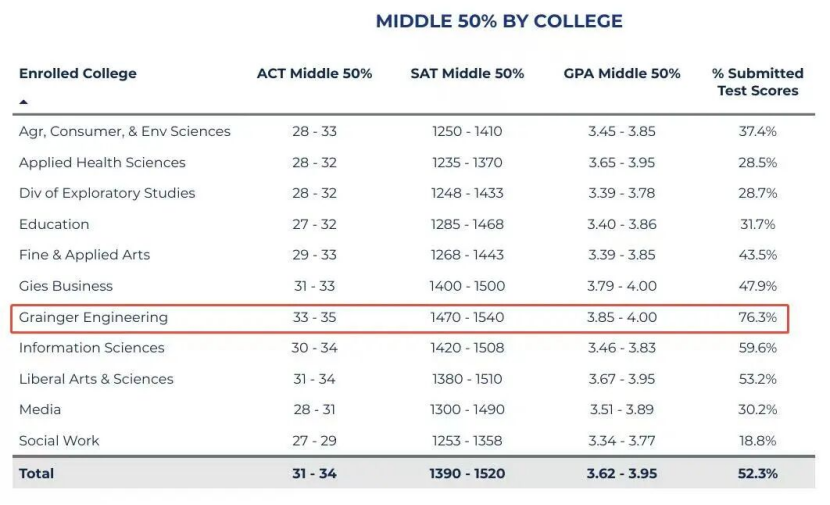Image resolution: width=830 pixels, height=505 pixels.
Task: Sort by the Enrolled College column header
Action: pos(78,73)
